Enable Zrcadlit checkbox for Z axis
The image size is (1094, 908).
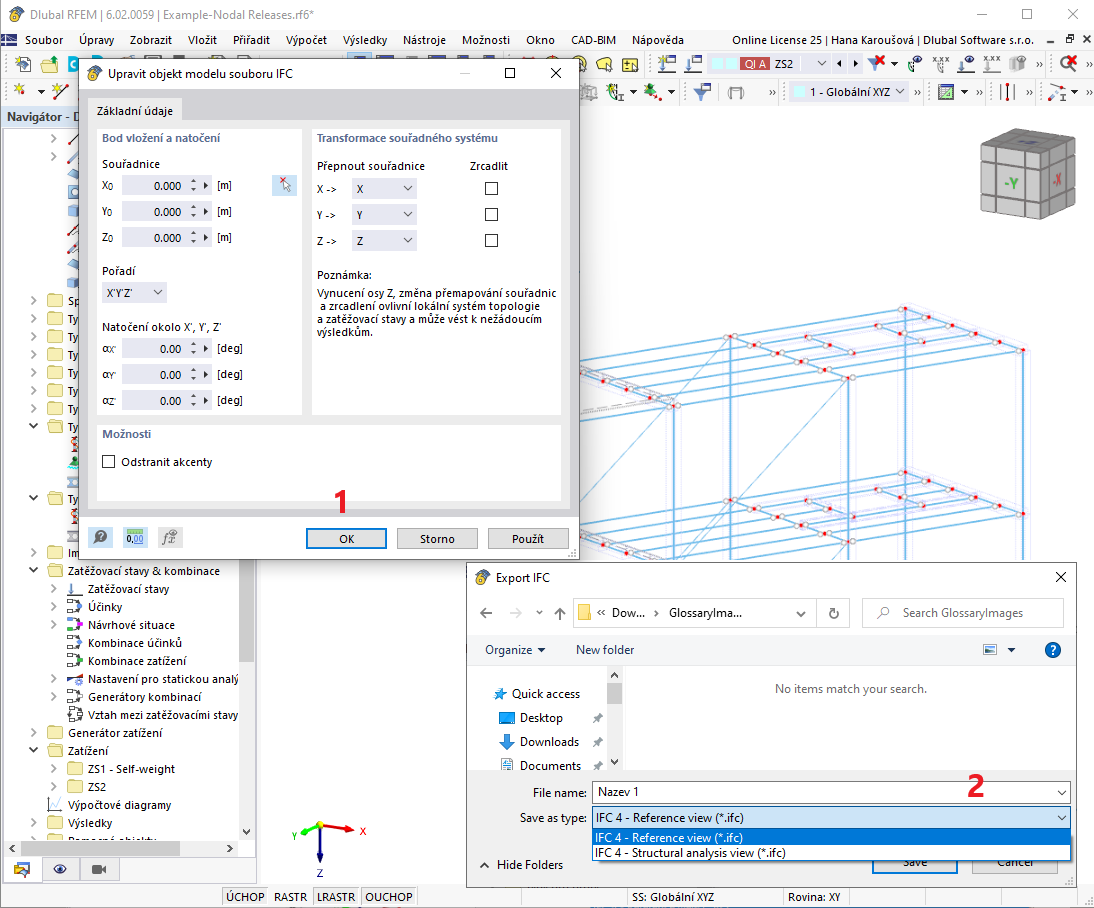coord(491,240)
